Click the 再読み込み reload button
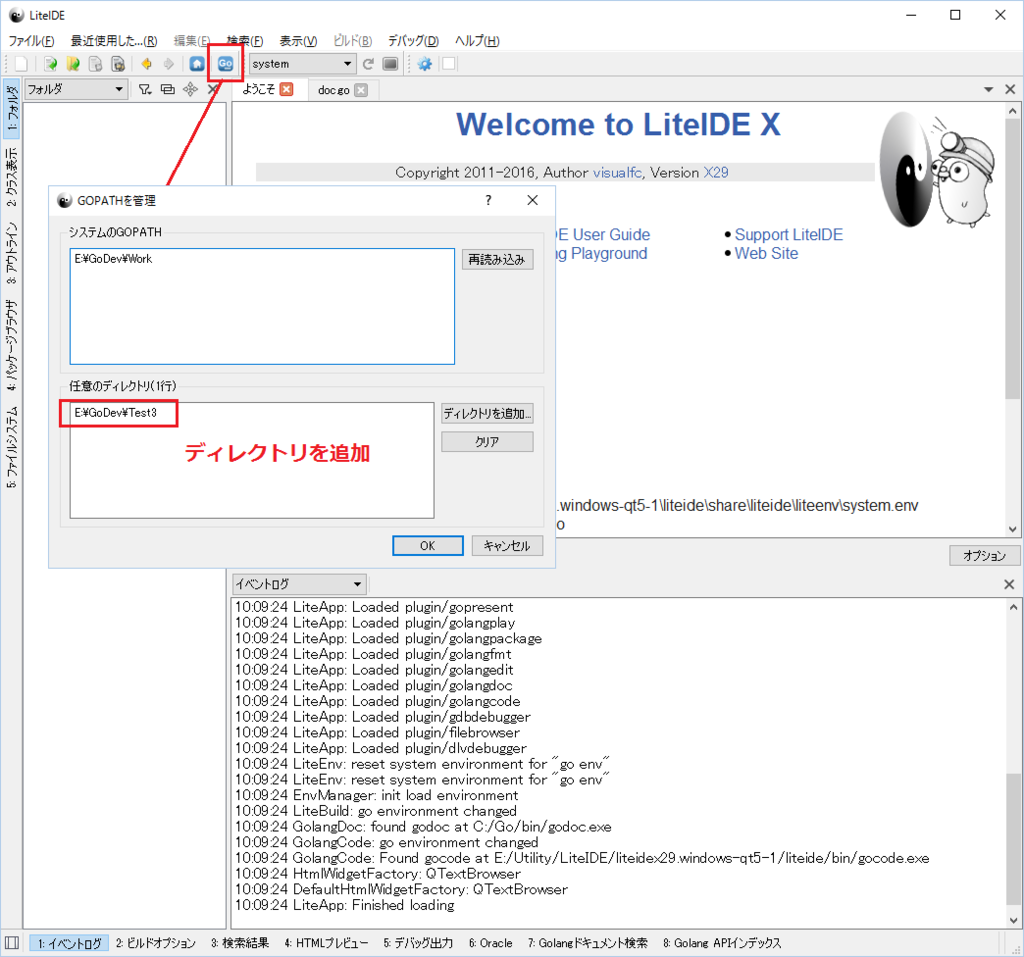The image size is (1024, 957). click(497, 259)
